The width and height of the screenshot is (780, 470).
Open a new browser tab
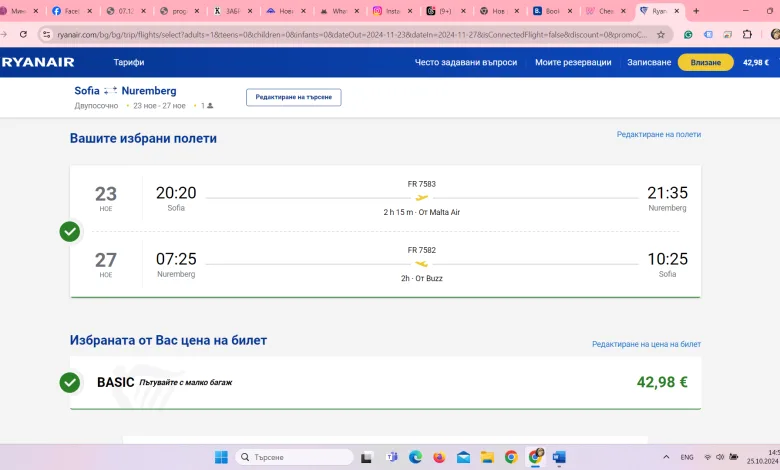click(696, 10)
